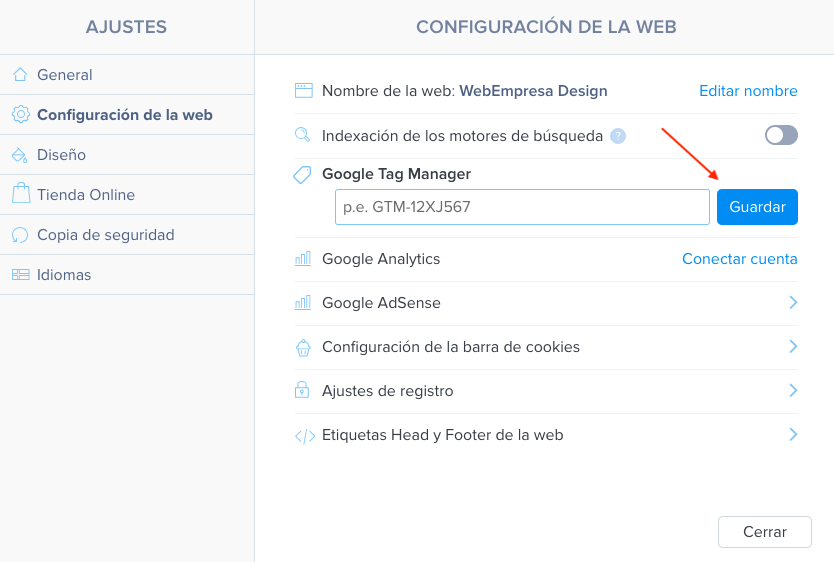This screenshot has height=562, width=834.
Task: Click the backup icon for Copia de seguridad
Action: [x=20, y=234]
